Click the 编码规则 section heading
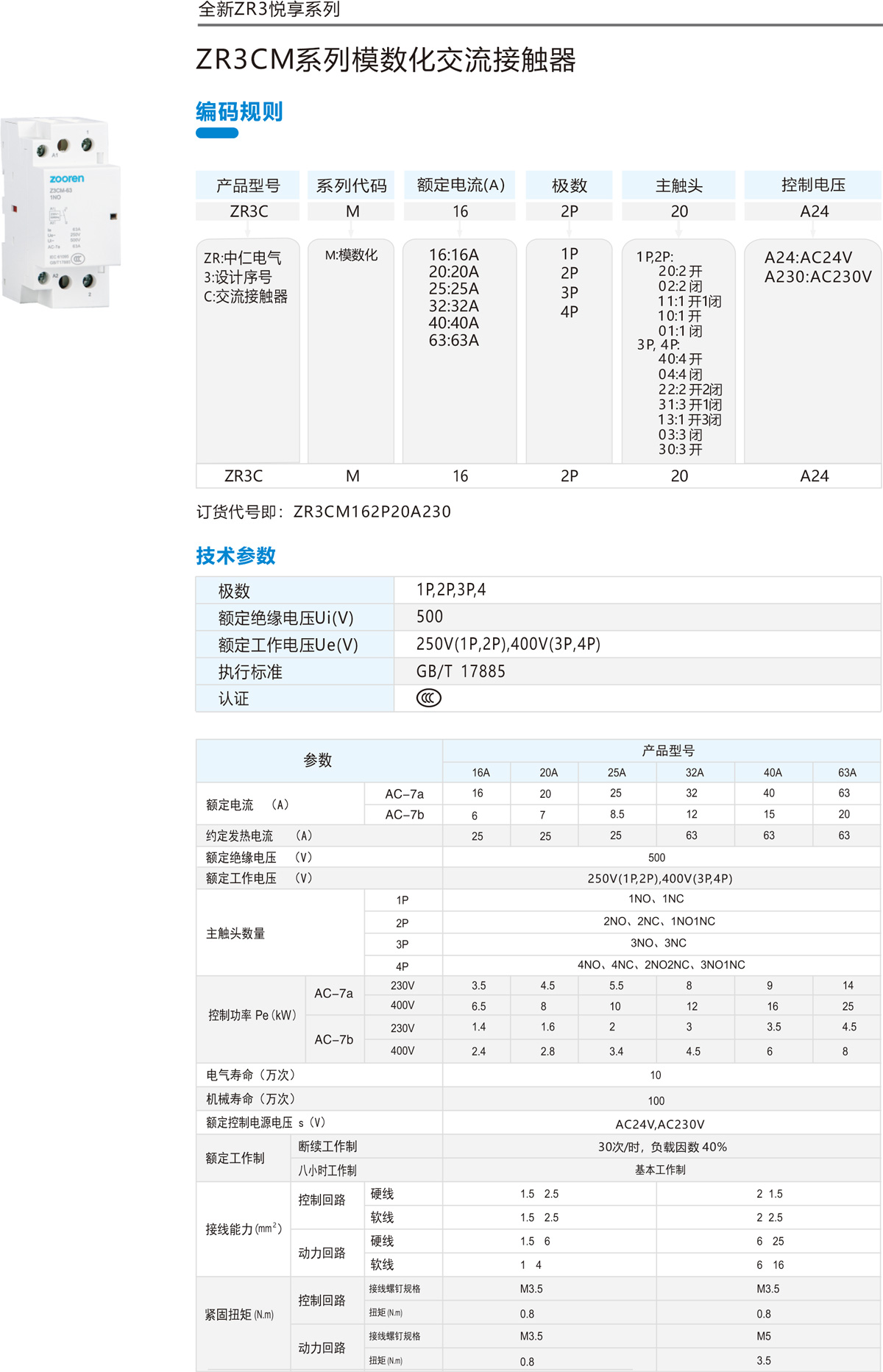 pos(239,112)
